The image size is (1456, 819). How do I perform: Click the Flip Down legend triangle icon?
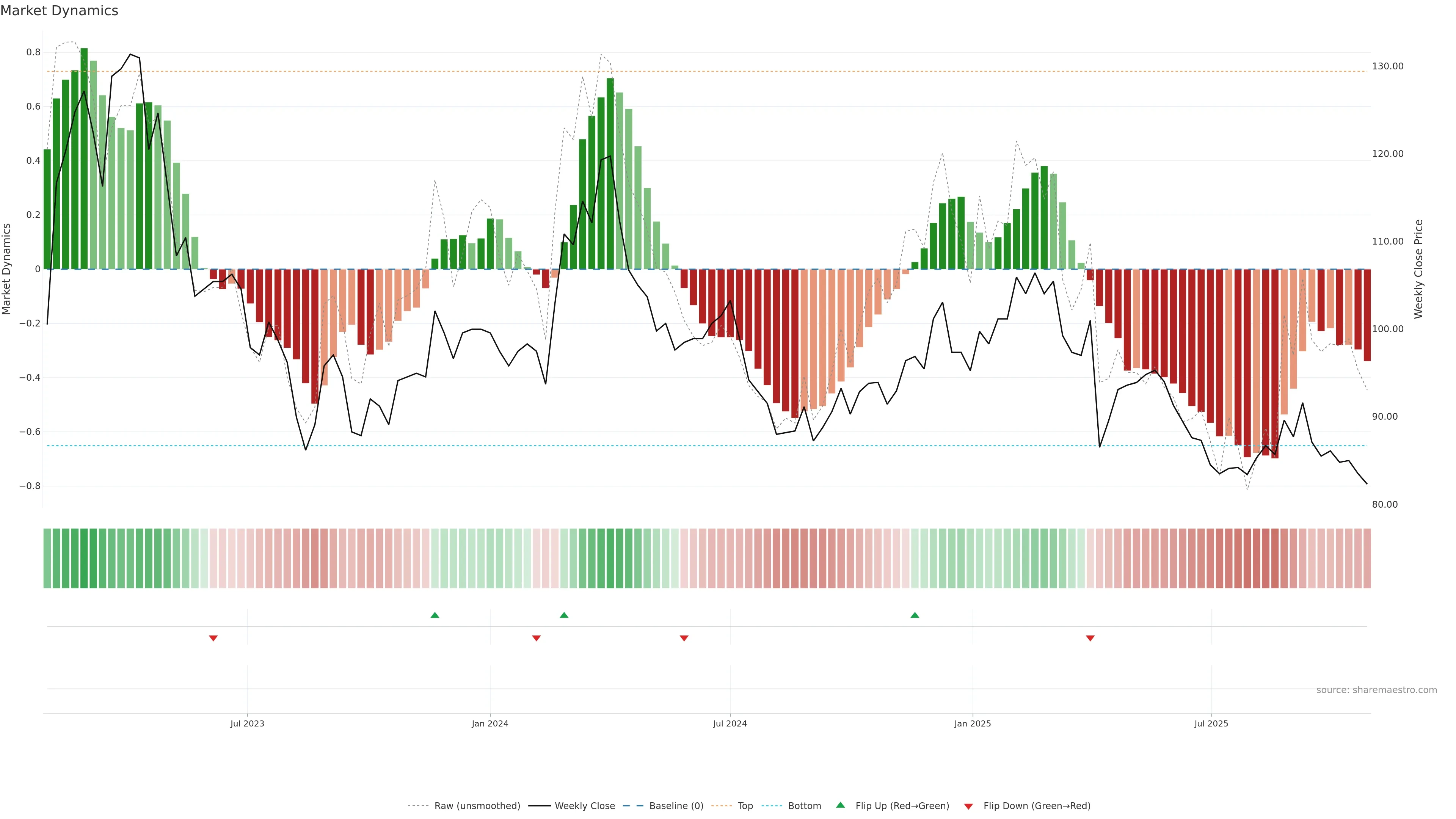click(x=968, y=806)
